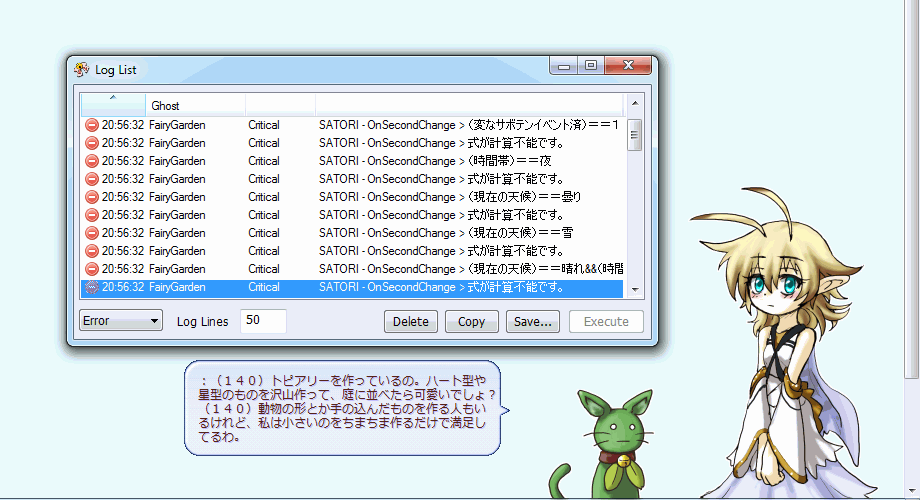
Task: Click the error icon on the 現在の天候==晴れ row
Action: tap(92, 269)
